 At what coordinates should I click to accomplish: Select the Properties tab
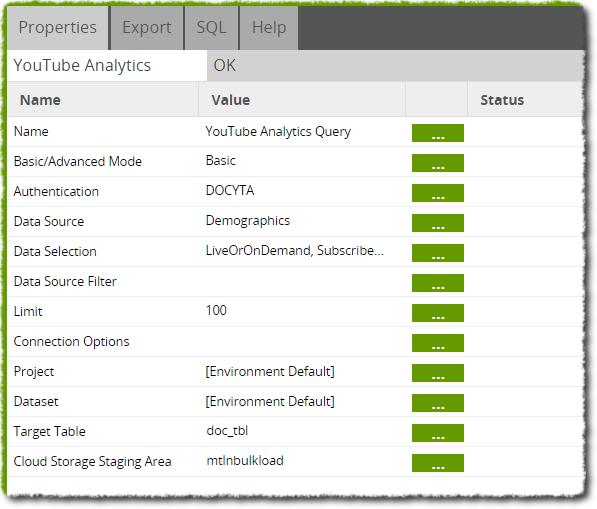[x=57, y=28]
